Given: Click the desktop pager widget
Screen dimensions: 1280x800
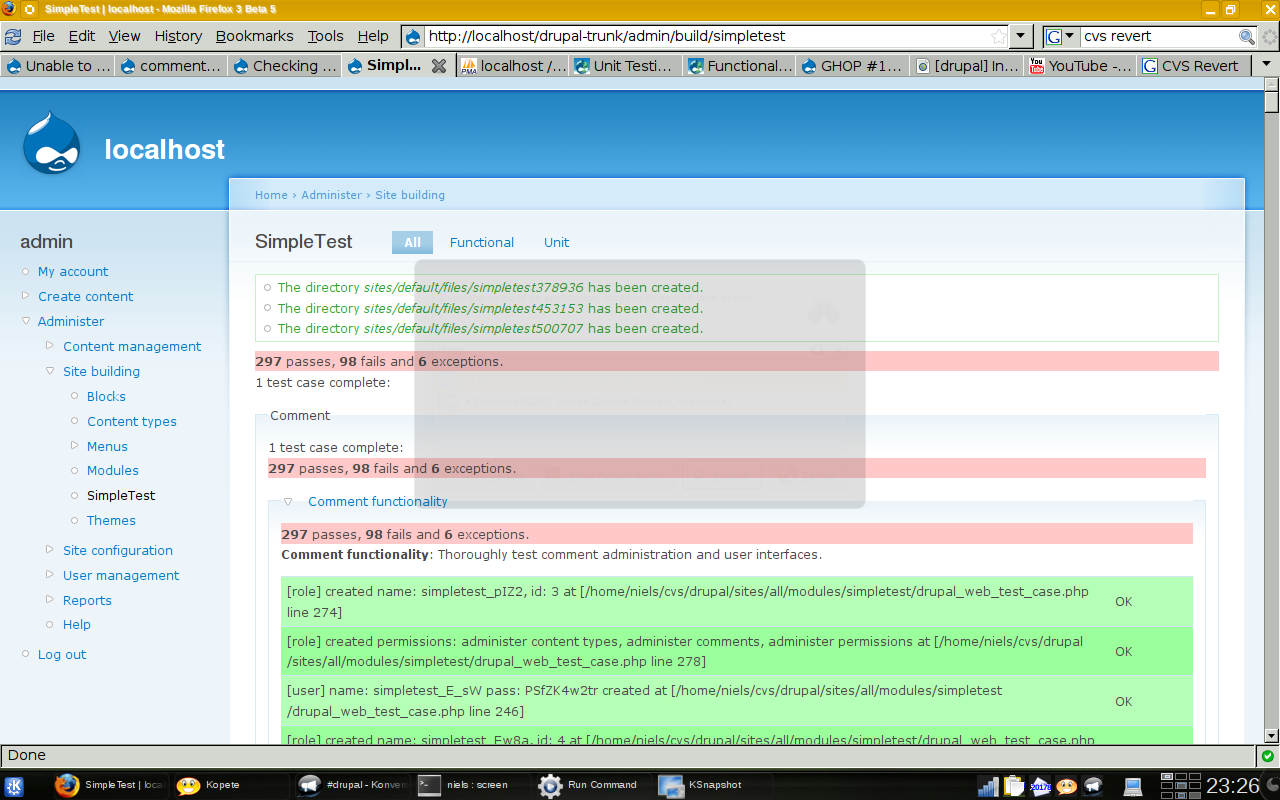Looking at the screenshot, I should pos(1180,785).
